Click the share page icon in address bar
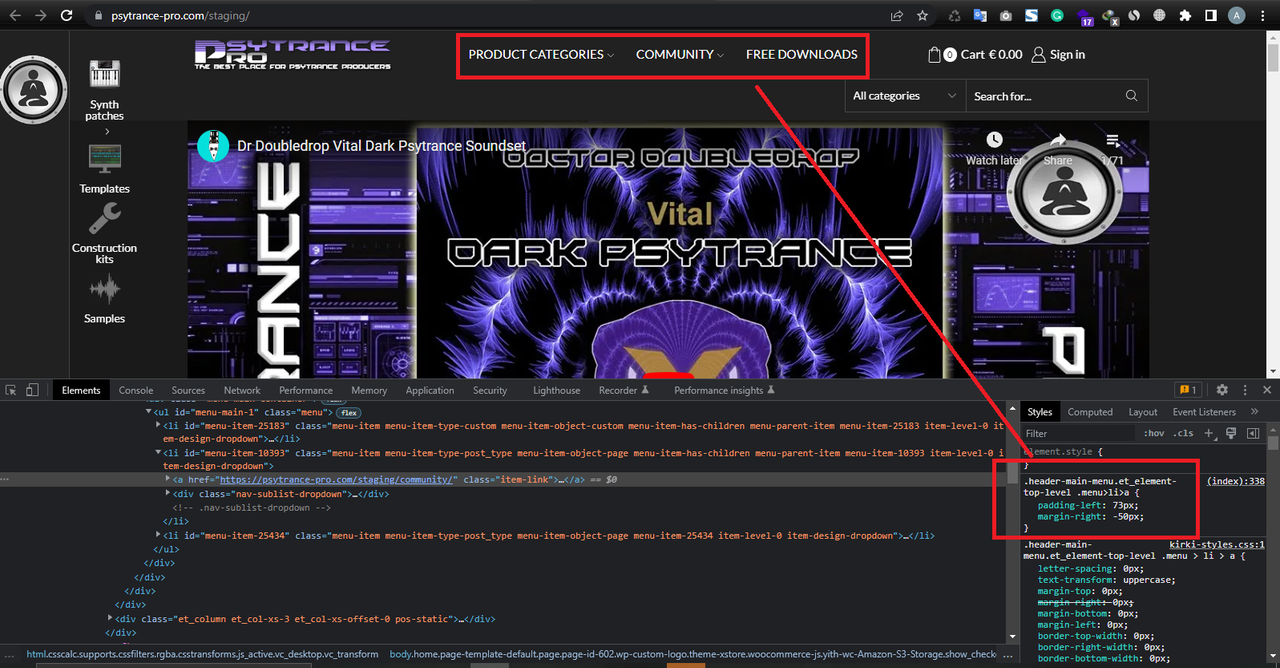The width and height of the screenshot is (1280, 668). (897, 15)
